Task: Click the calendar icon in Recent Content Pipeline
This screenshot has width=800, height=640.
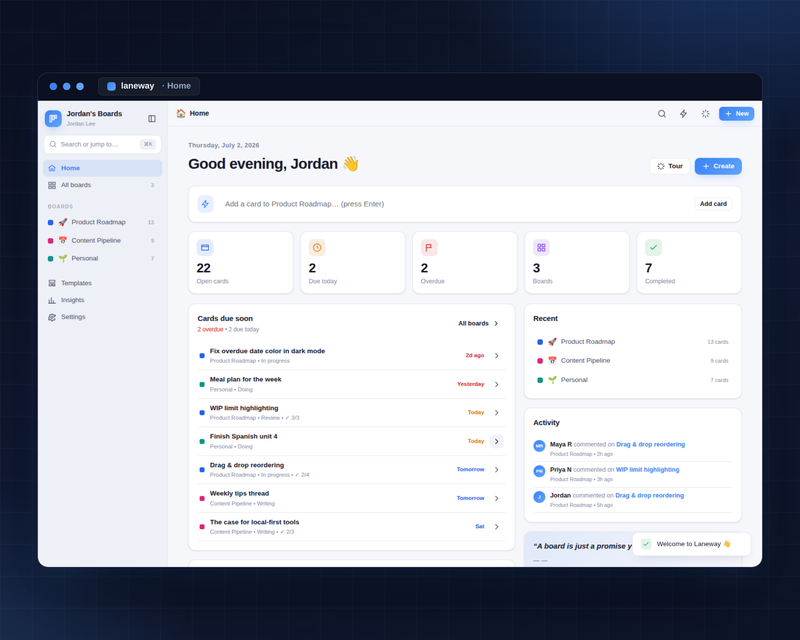Action: [552, 361]
